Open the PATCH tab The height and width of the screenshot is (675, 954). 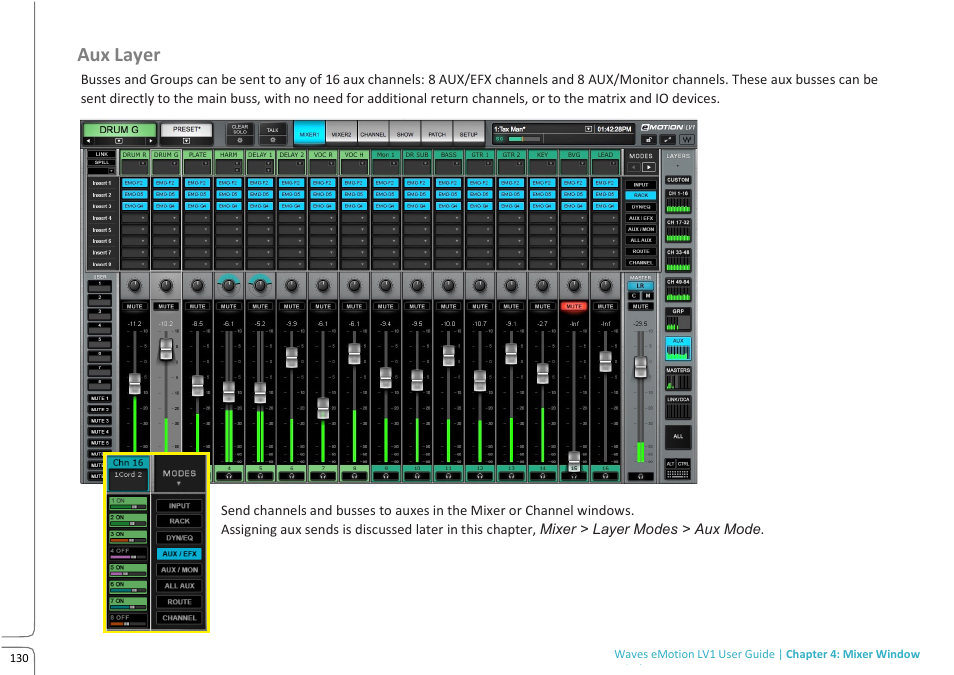(x=437, y=133)
